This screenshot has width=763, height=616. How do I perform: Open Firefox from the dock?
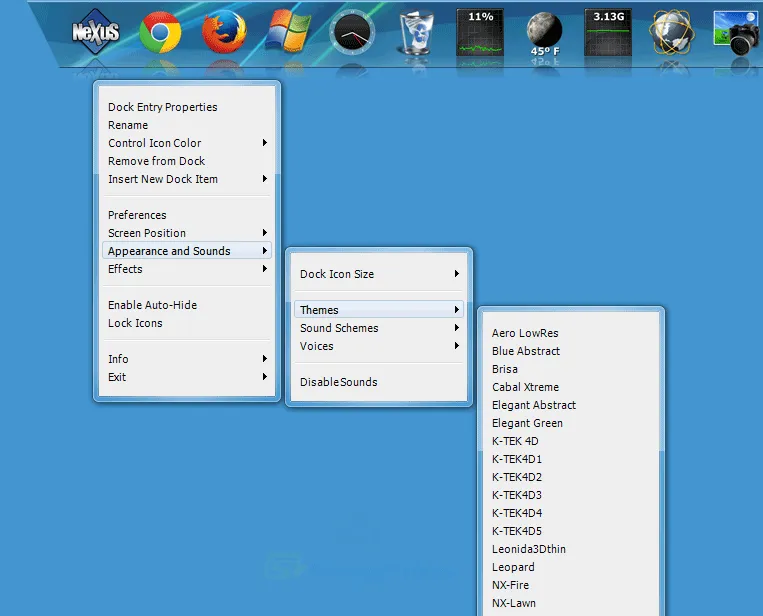224,32
